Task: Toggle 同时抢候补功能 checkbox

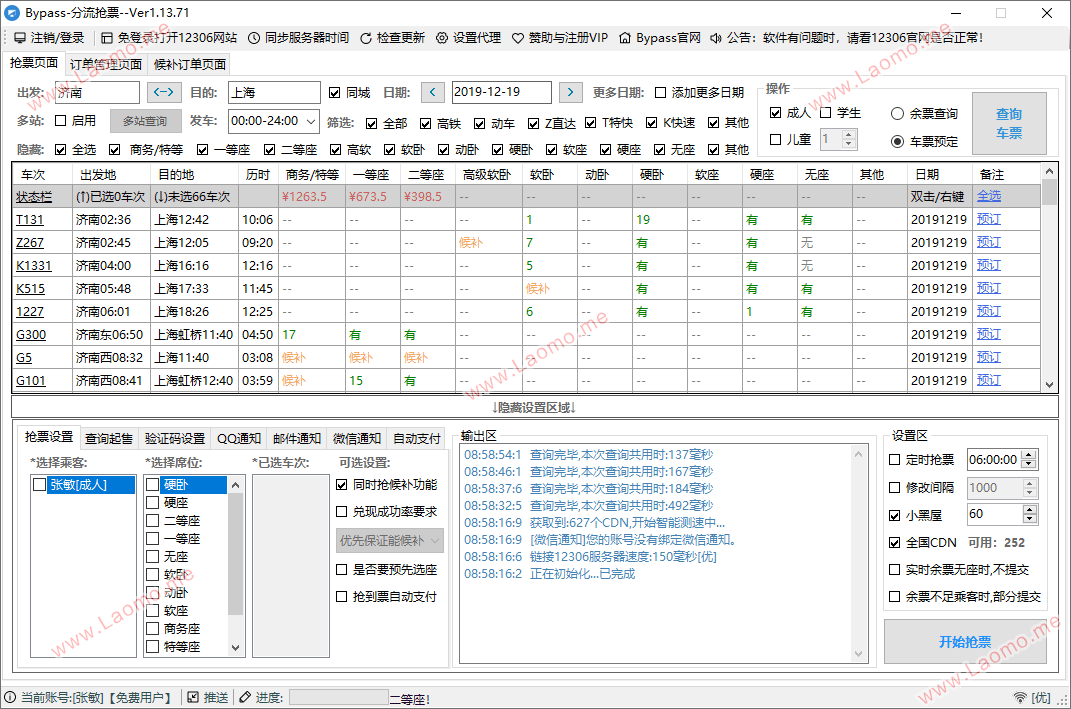Action: (342, 485)
